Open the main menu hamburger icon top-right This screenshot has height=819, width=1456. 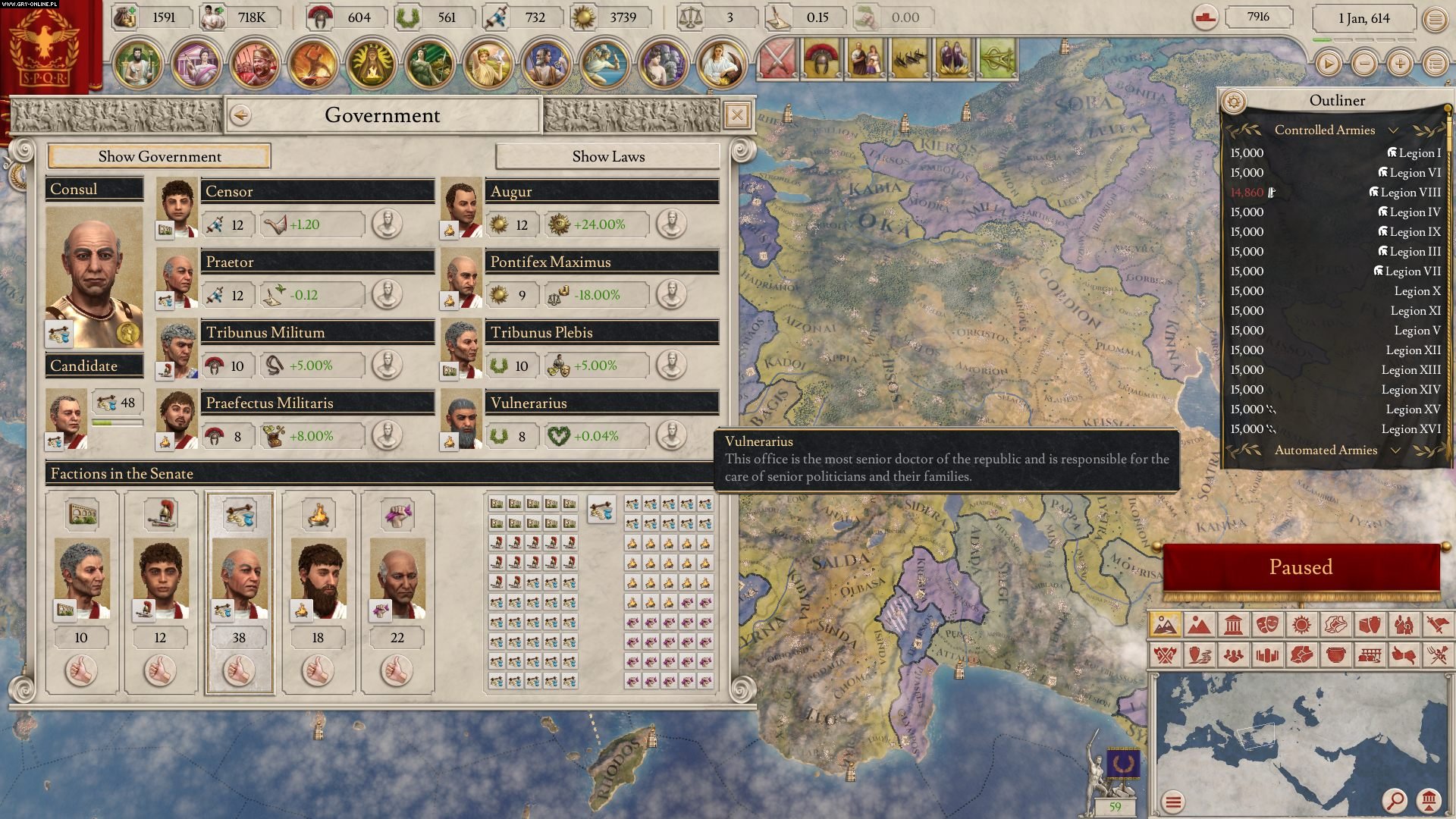coord(1435,19)
